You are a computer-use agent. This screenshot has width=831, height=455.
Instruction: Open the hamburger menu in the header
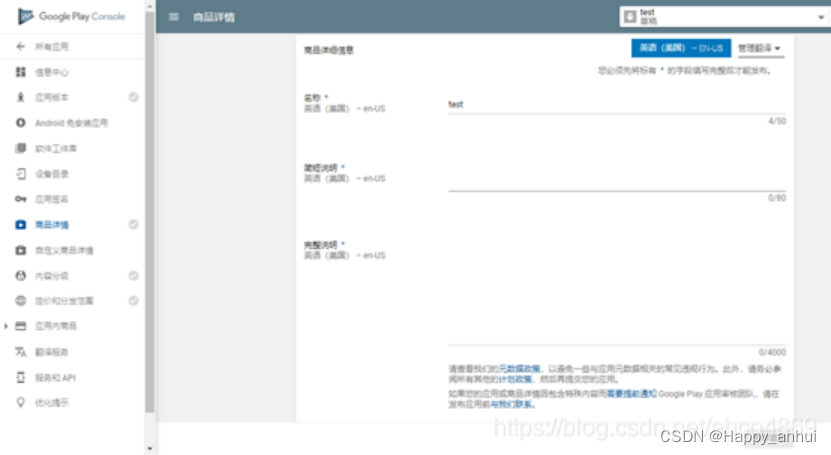[173, 17]
